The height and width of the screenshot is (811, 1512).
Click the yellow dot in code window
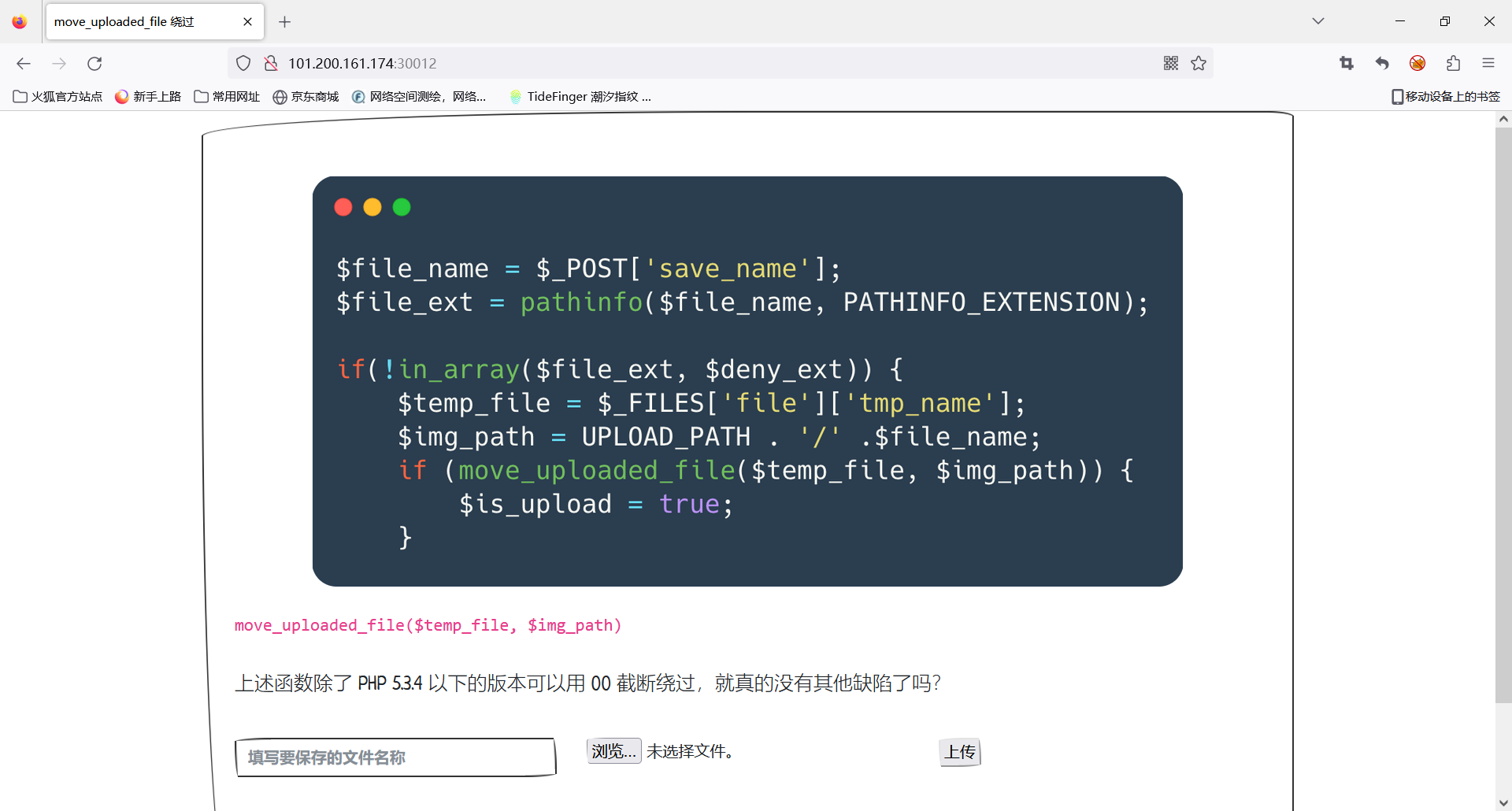point(372,207)
